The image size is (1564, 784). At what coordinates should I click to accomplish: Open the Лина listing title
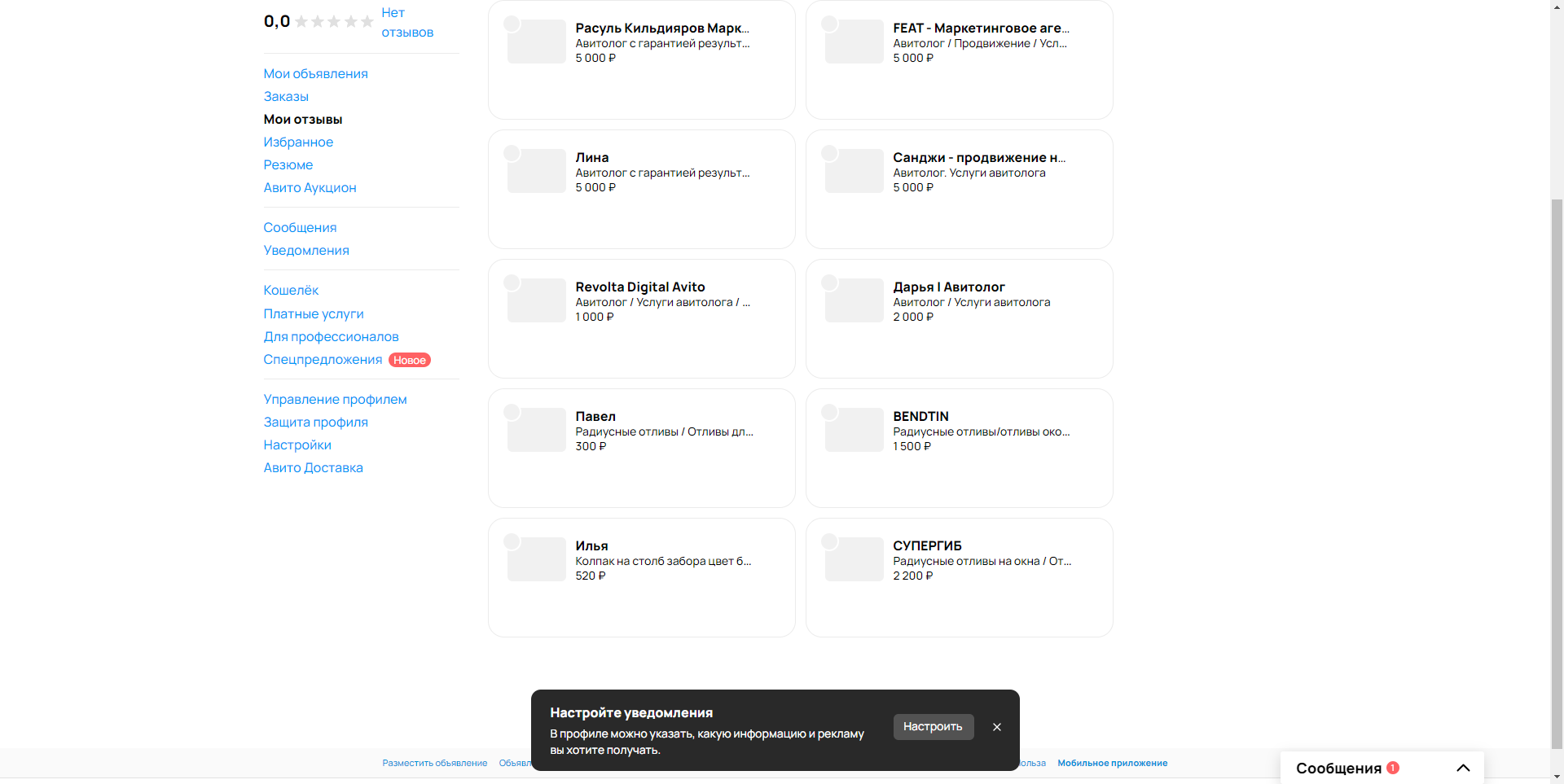point(592,157)
